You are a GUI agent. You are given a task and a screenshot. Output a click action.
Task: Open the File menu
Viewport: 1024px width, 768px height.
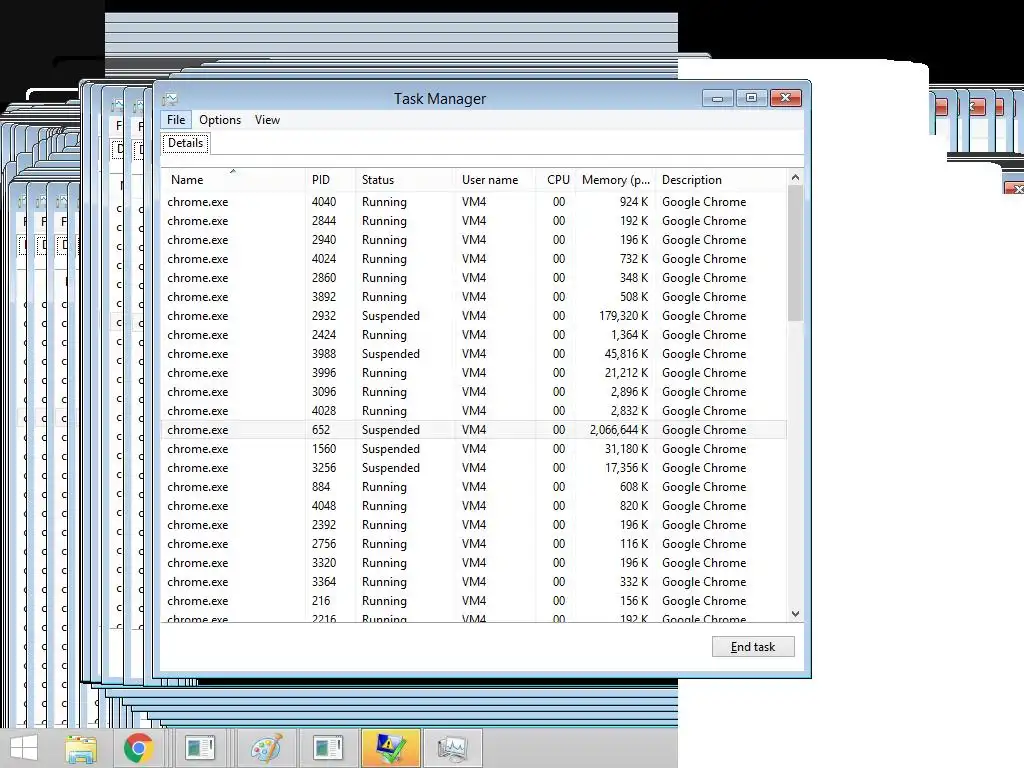[176, 120]
